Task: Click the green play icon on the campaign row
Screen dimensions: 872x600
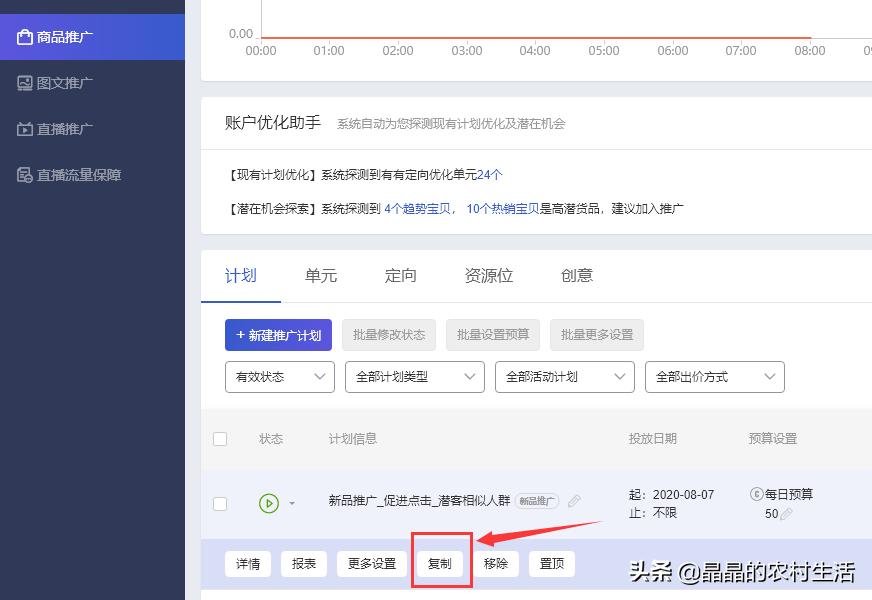Action: [268, 504]
